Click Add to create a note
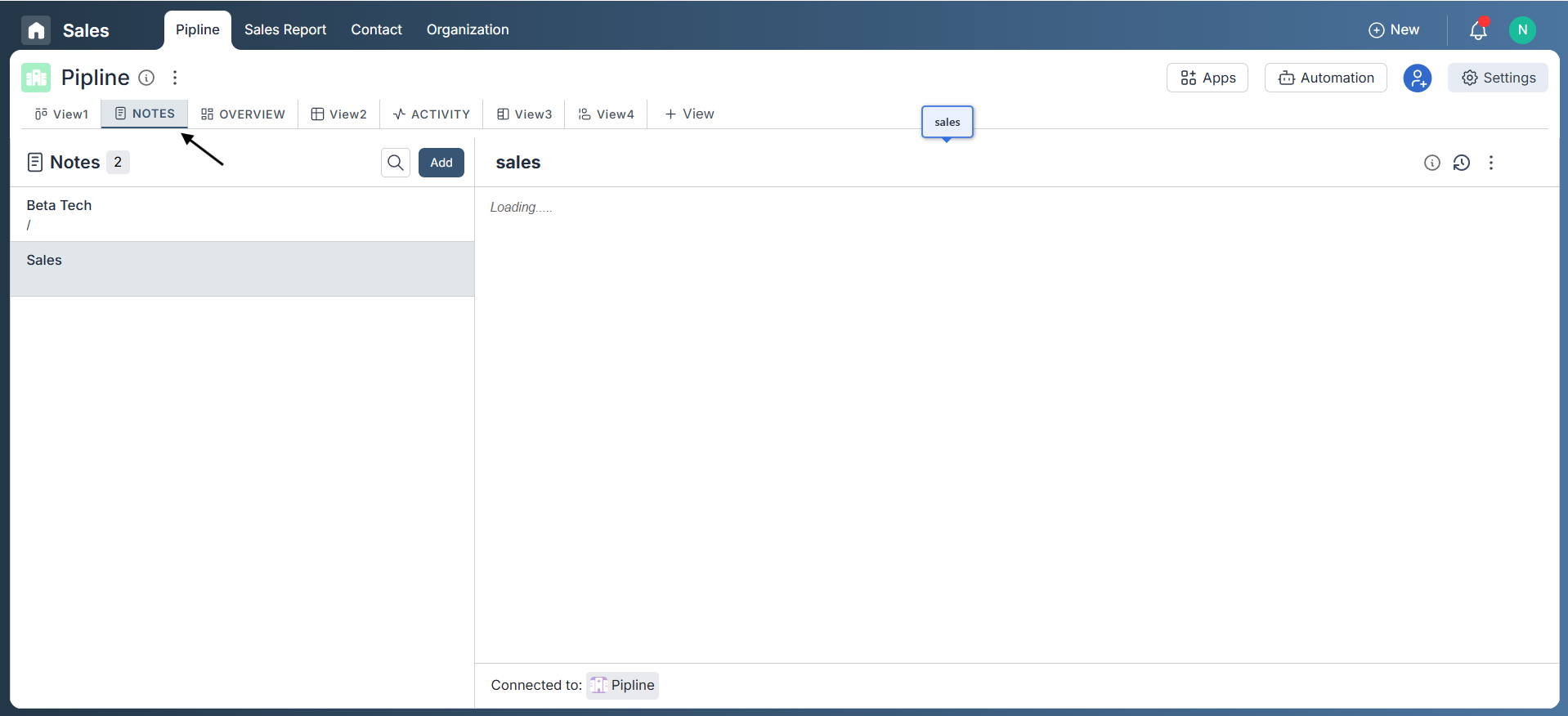 pyautogui.click(x=441, y=163)
